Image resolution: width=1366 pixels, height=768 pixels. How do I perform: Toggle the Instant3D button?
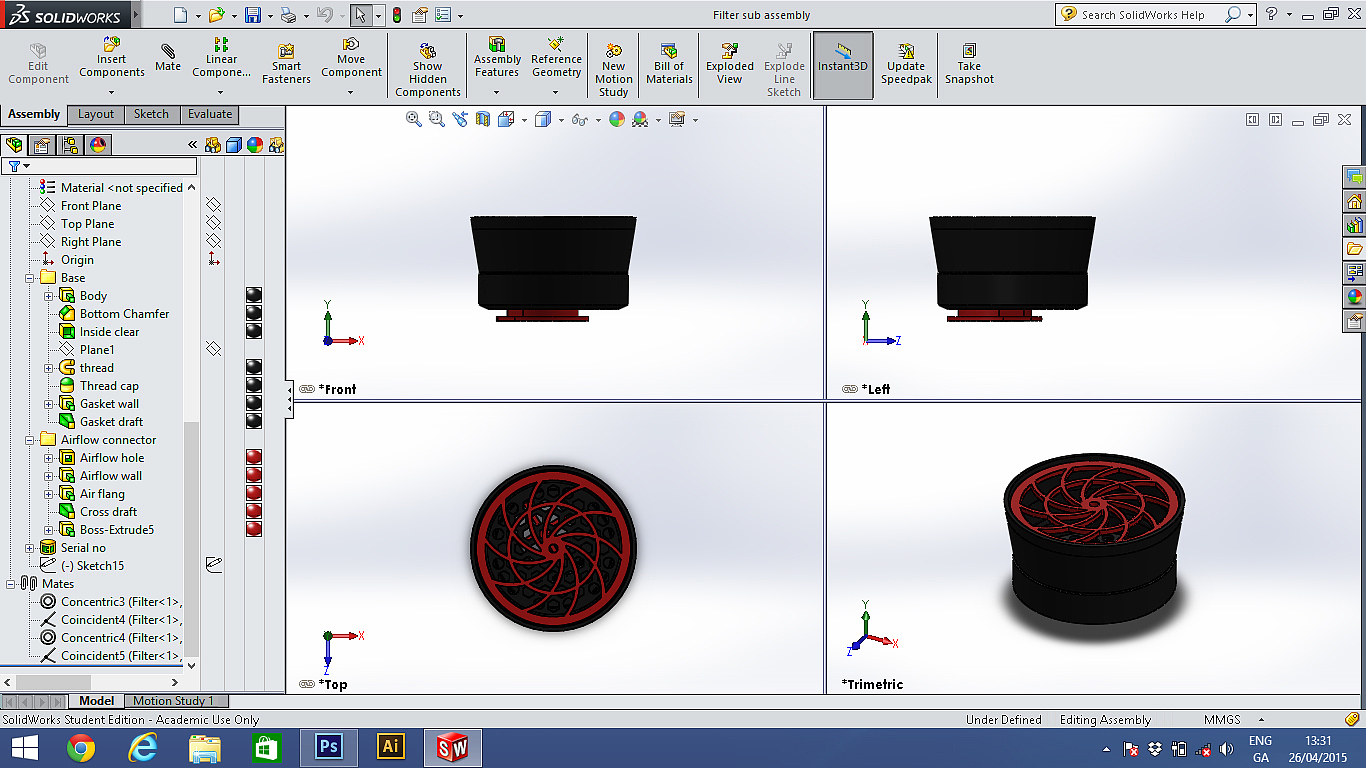pyautogui.click(x=843, y=53)
